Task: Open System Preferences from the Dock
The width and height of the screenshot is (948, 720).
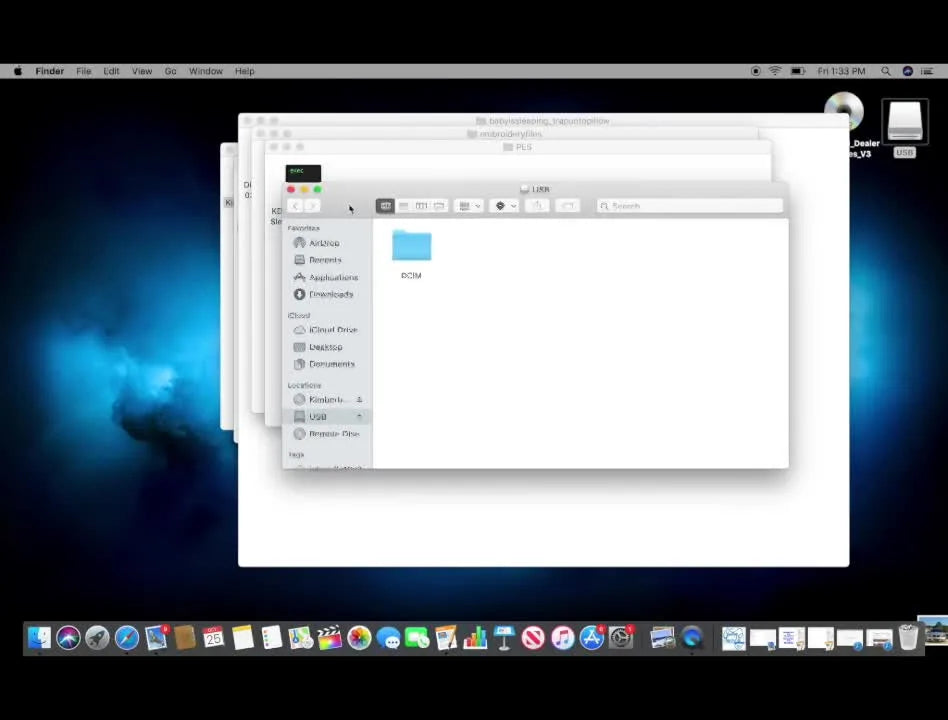Action: pyautogui.click(x=621, y=638)
